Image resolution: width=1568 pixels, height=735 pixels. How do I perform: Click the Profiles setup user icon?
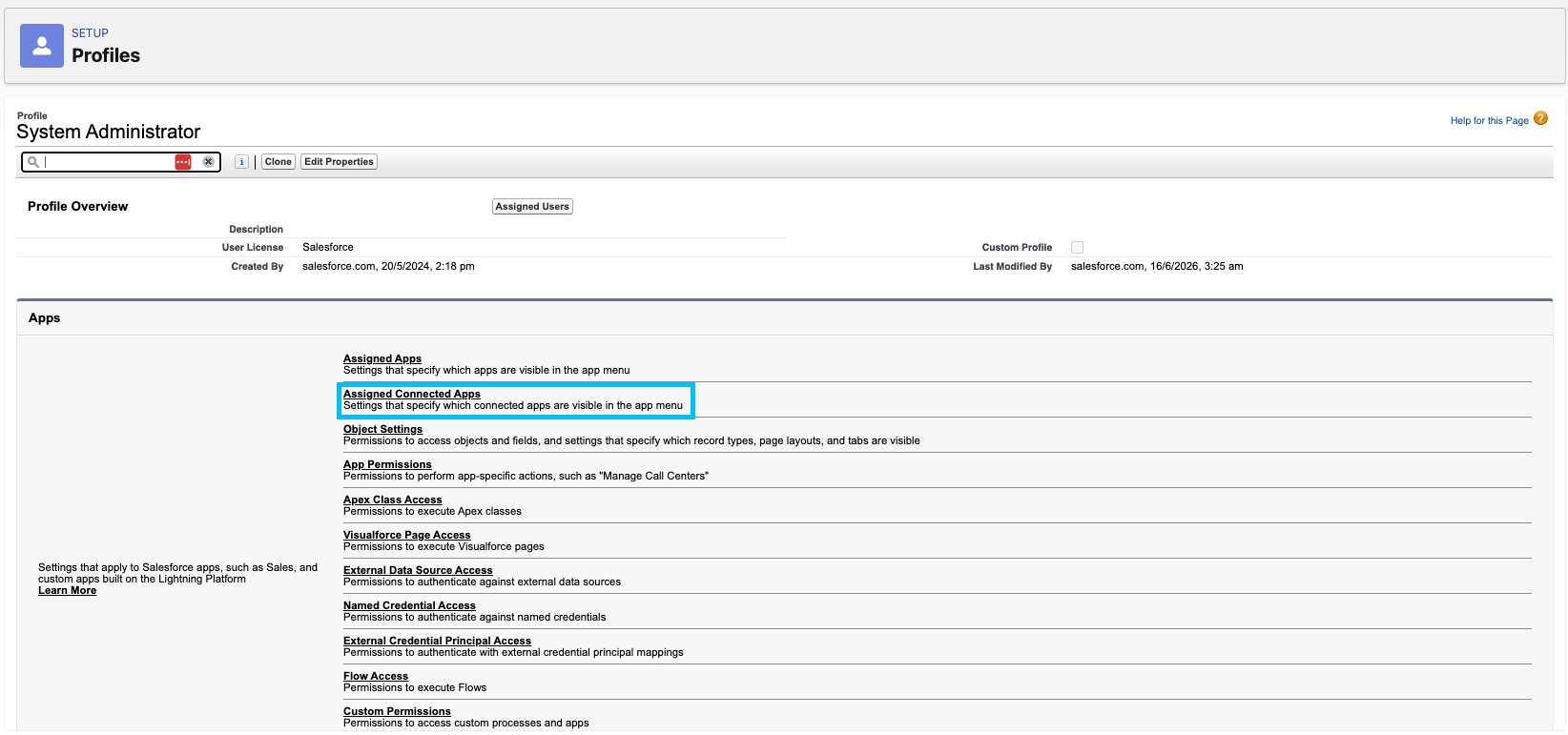pos(42,46)
